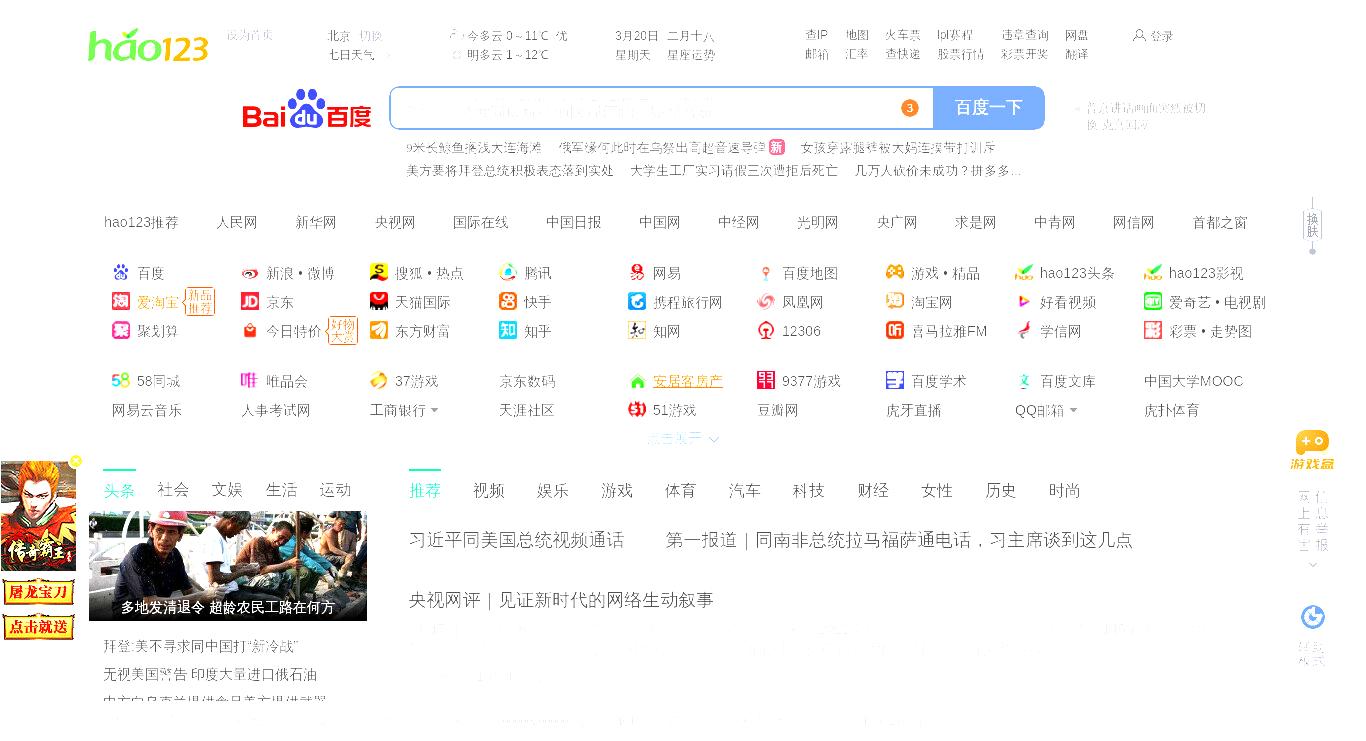Click the railway icon beside 12306
The image size is (1366, 741).
point(766,330)
